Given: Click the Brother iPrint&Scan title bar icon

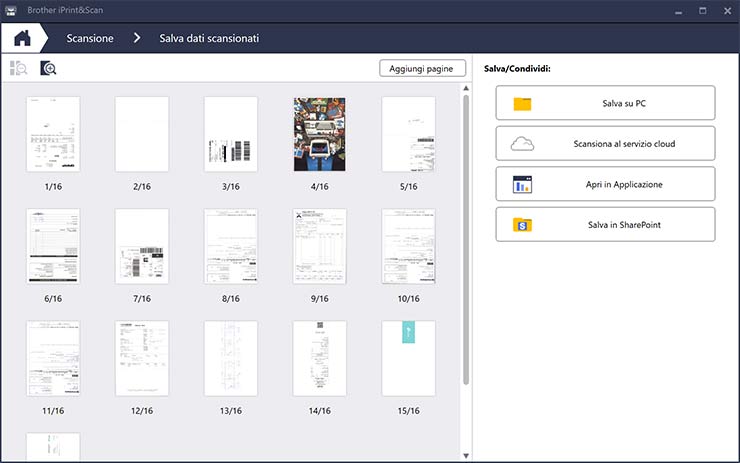Looking at the screenshot, I should [x=10, y=10].
